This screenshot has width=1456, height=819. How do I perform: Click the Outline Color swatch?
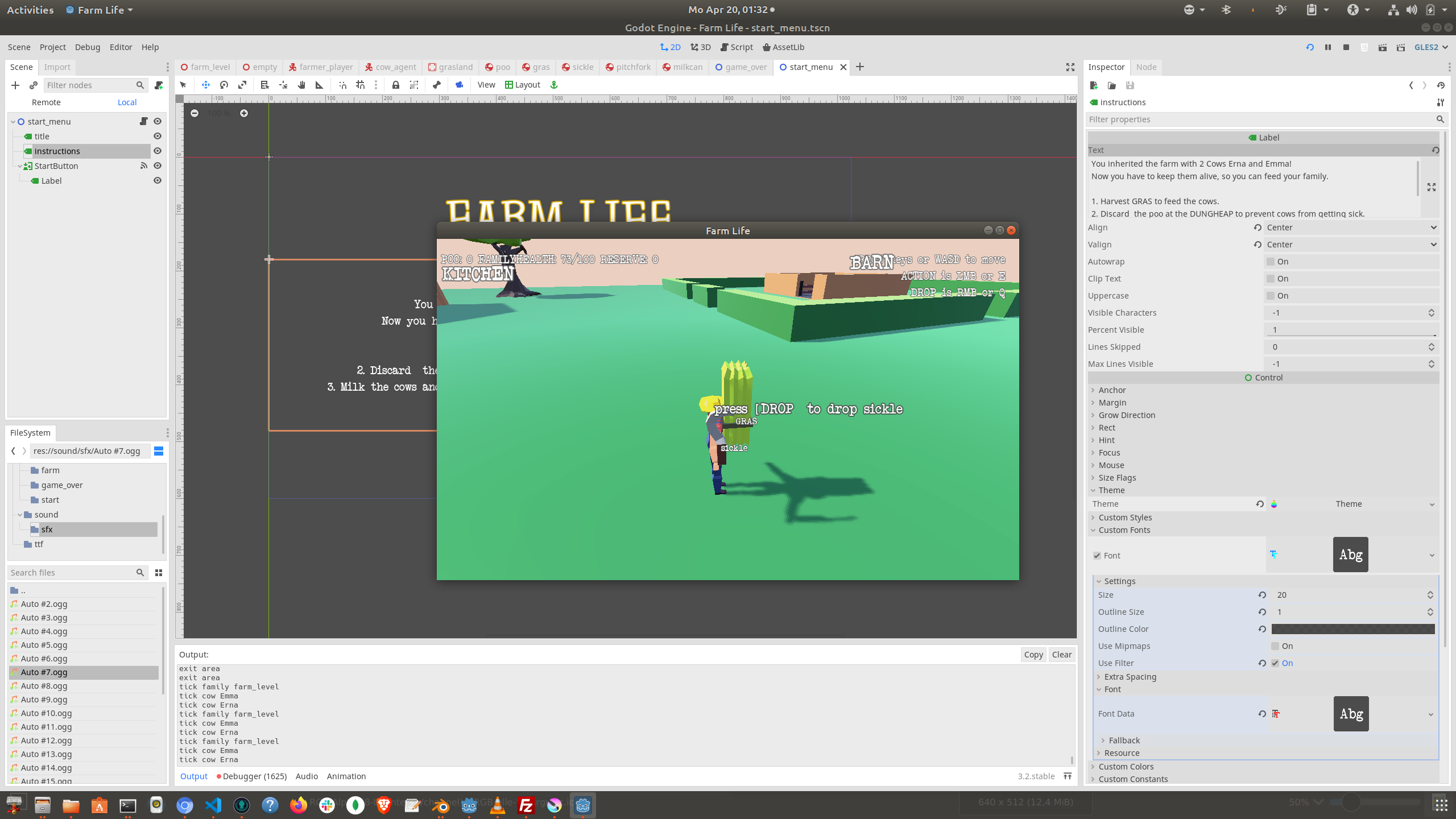(x=1352, y=629)
